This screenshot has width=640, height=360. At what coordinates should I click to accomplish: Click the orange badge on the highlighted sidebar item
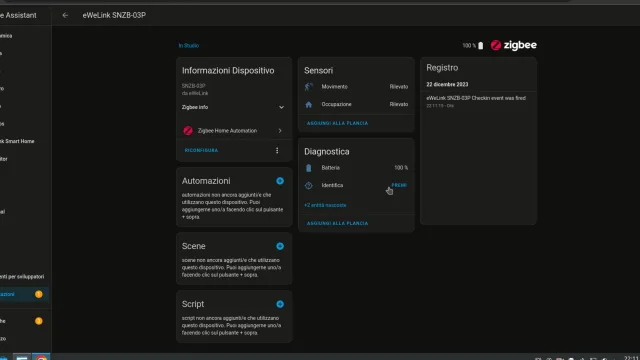click(39, 294)
